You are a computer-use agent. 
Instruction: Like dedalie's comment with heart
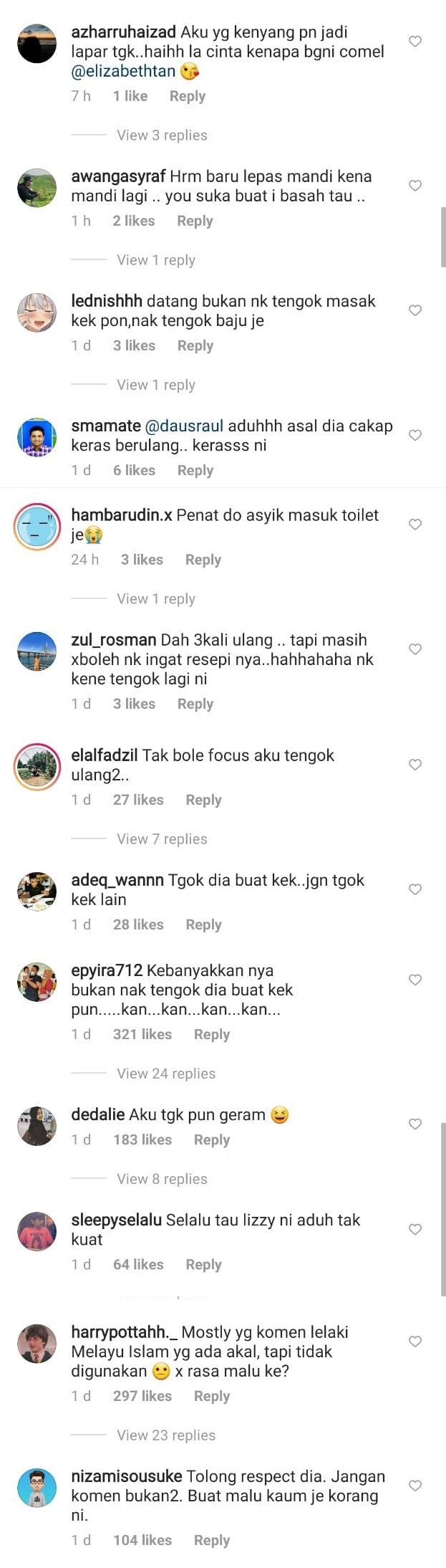(x=415, y=1124)
